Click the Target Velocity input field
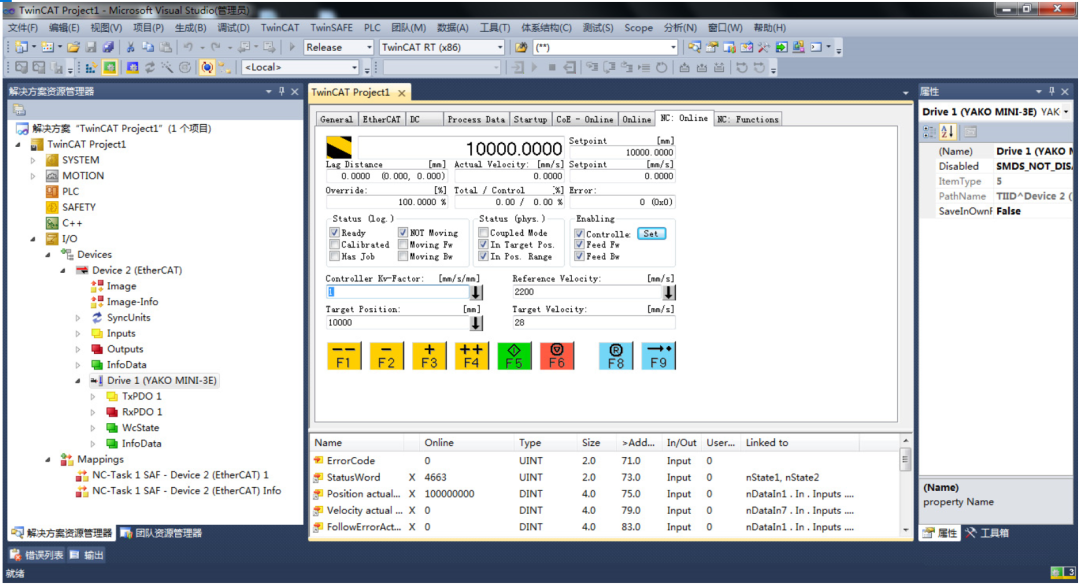Viewport: 1080px width, 585px height. 593,323
